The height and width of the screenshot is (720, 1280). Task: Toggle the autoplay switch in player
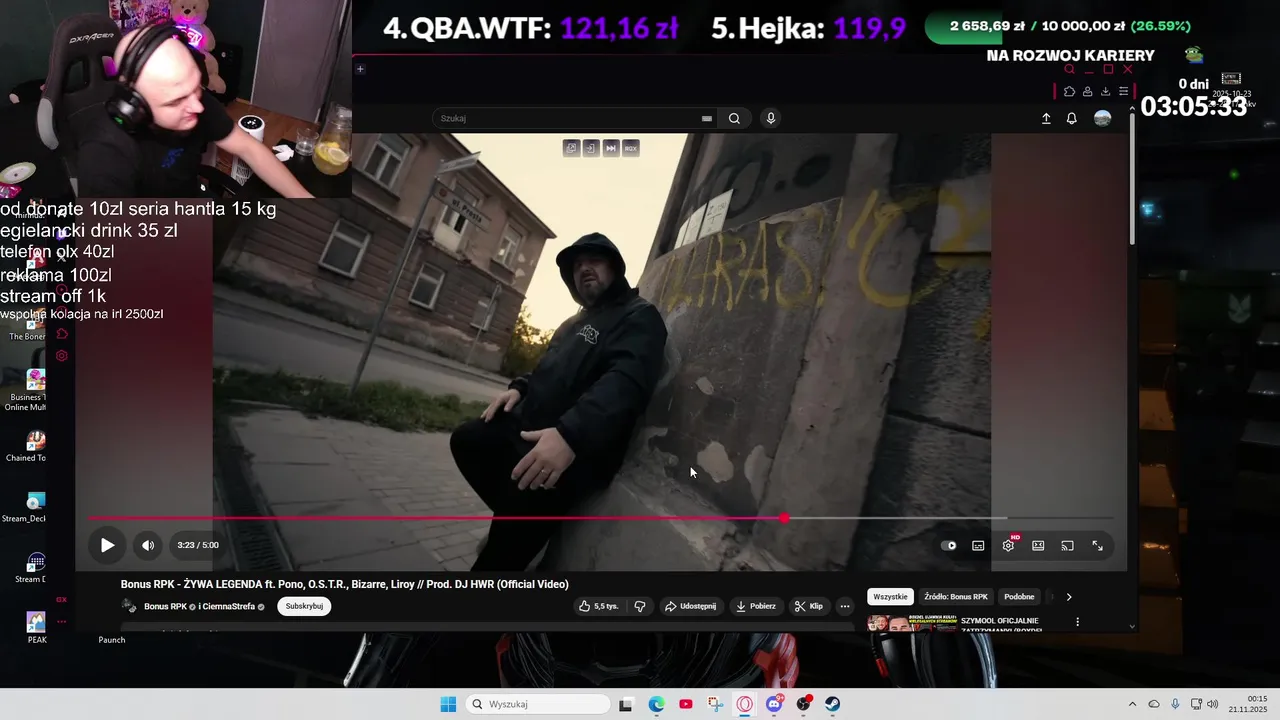tap(949, 545)
